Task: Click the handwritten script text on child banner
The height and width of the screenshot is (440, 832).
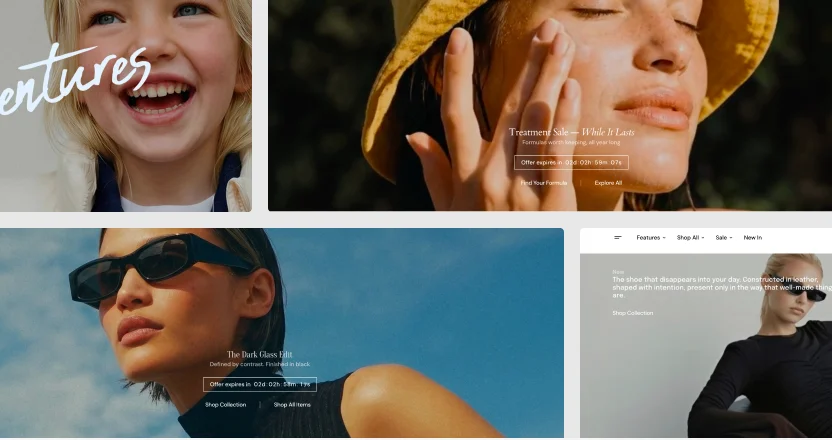Action: pyautogui.click(x=74, y=79)
